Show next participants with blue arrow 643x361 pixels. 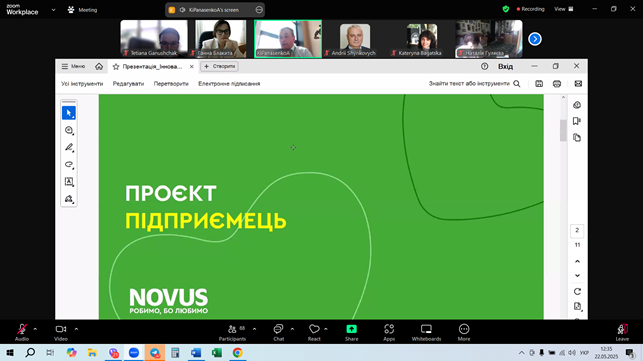535,39
